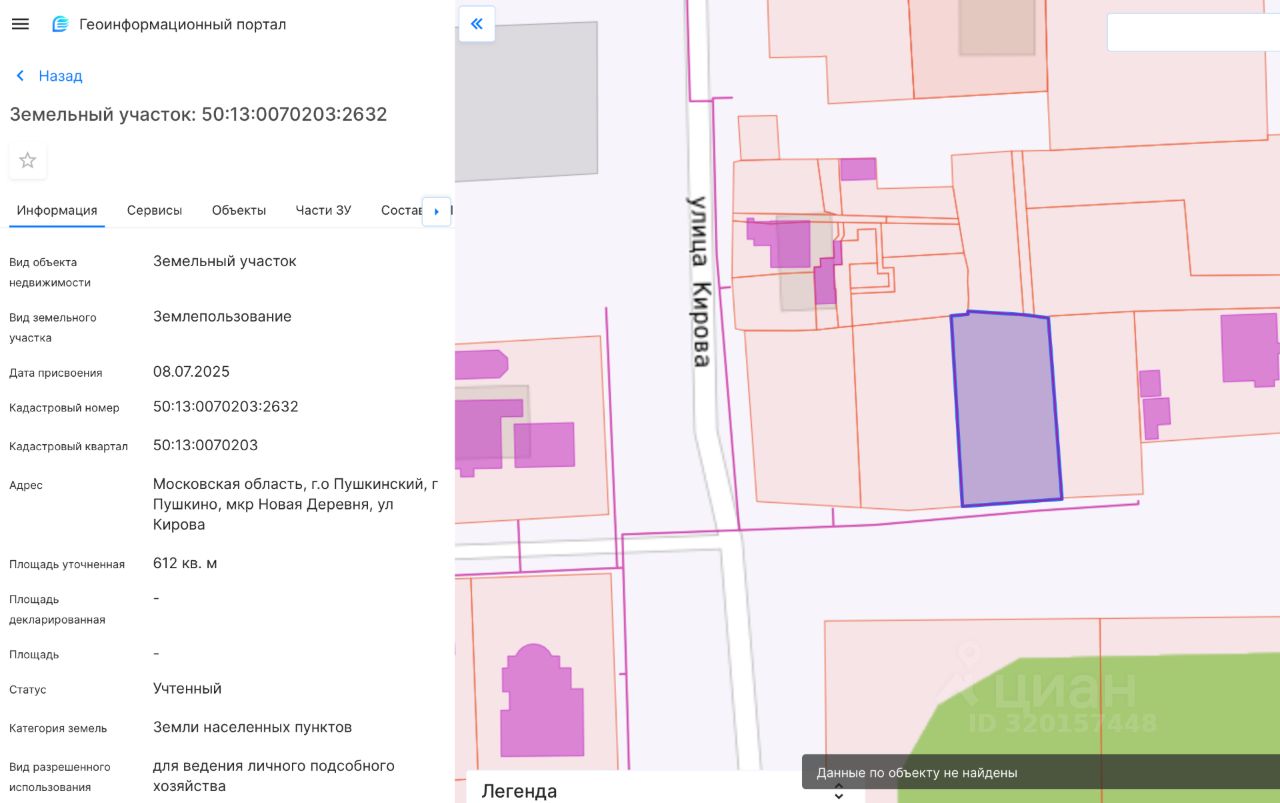Select the church-shaped purple building on map
The height and width of the screenshot is (803, 1280).
(541, 702)
